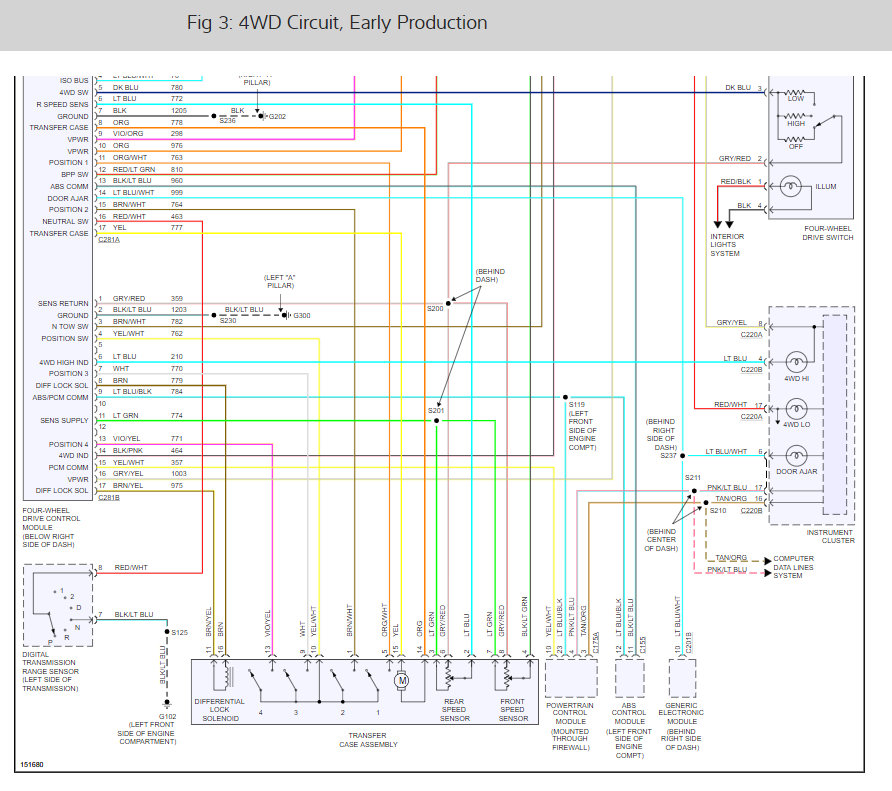Viewport: 892px width, 791px height.
Task: Click the LT BLU/WHT 999 wire label
Action: tap(148, 192)
